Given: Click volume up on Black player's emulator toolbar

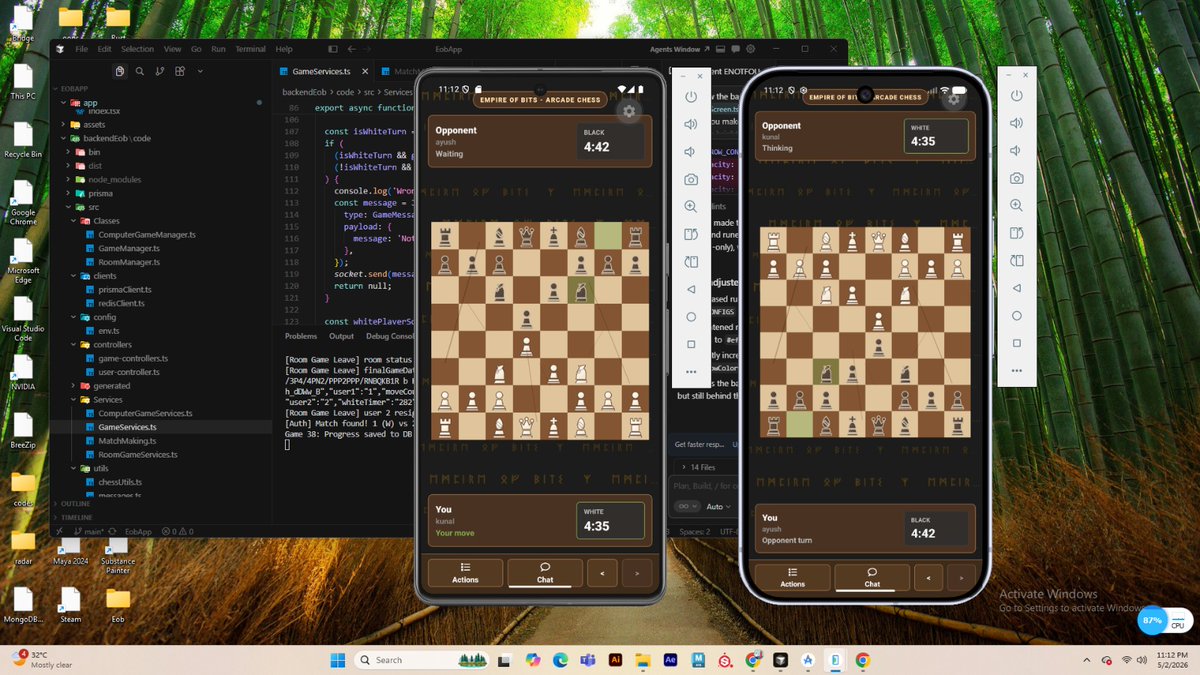Looking at the screenshot, I should coord(1016,123).
